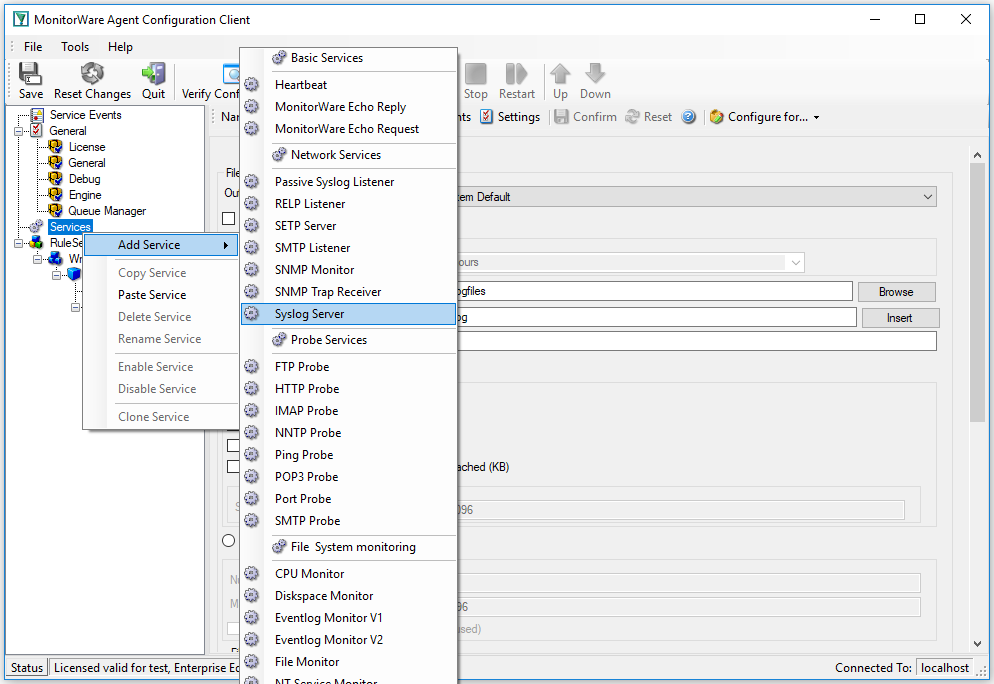Open the Configure for dropdown arrow

(816, 117)
